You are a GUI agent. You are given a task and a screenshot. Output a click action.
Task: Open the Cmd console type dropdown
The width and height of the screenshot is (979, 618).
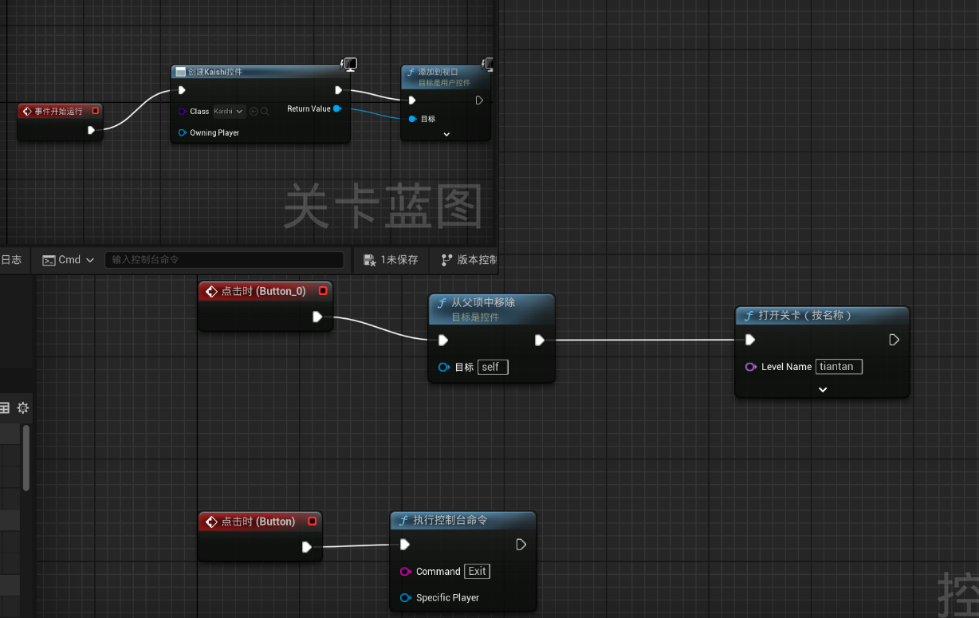[x=68, y=260]
